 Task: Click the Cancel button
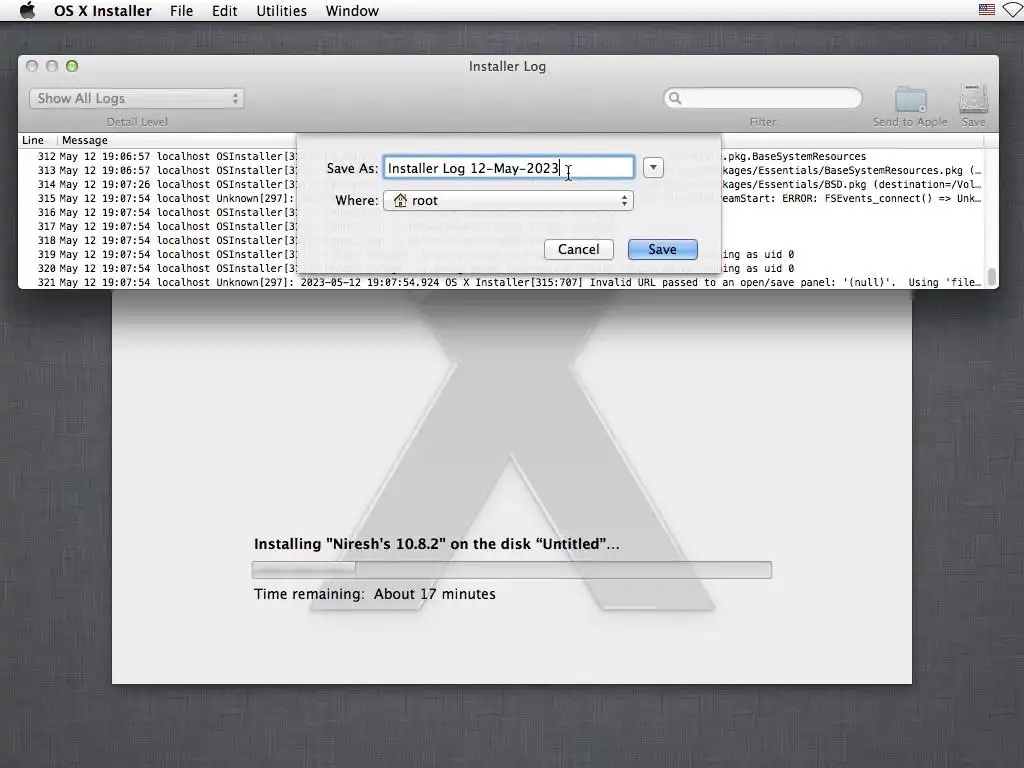point(579,249)
